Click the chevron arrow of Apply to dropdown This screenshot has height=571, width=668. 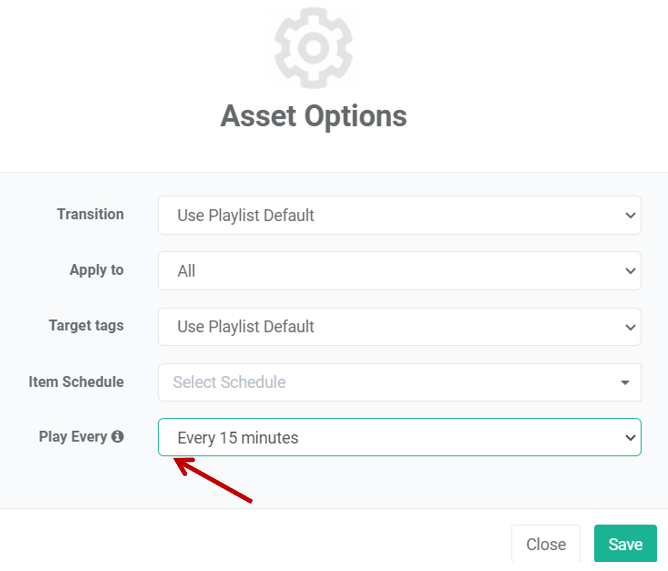(x=629, y=271)
